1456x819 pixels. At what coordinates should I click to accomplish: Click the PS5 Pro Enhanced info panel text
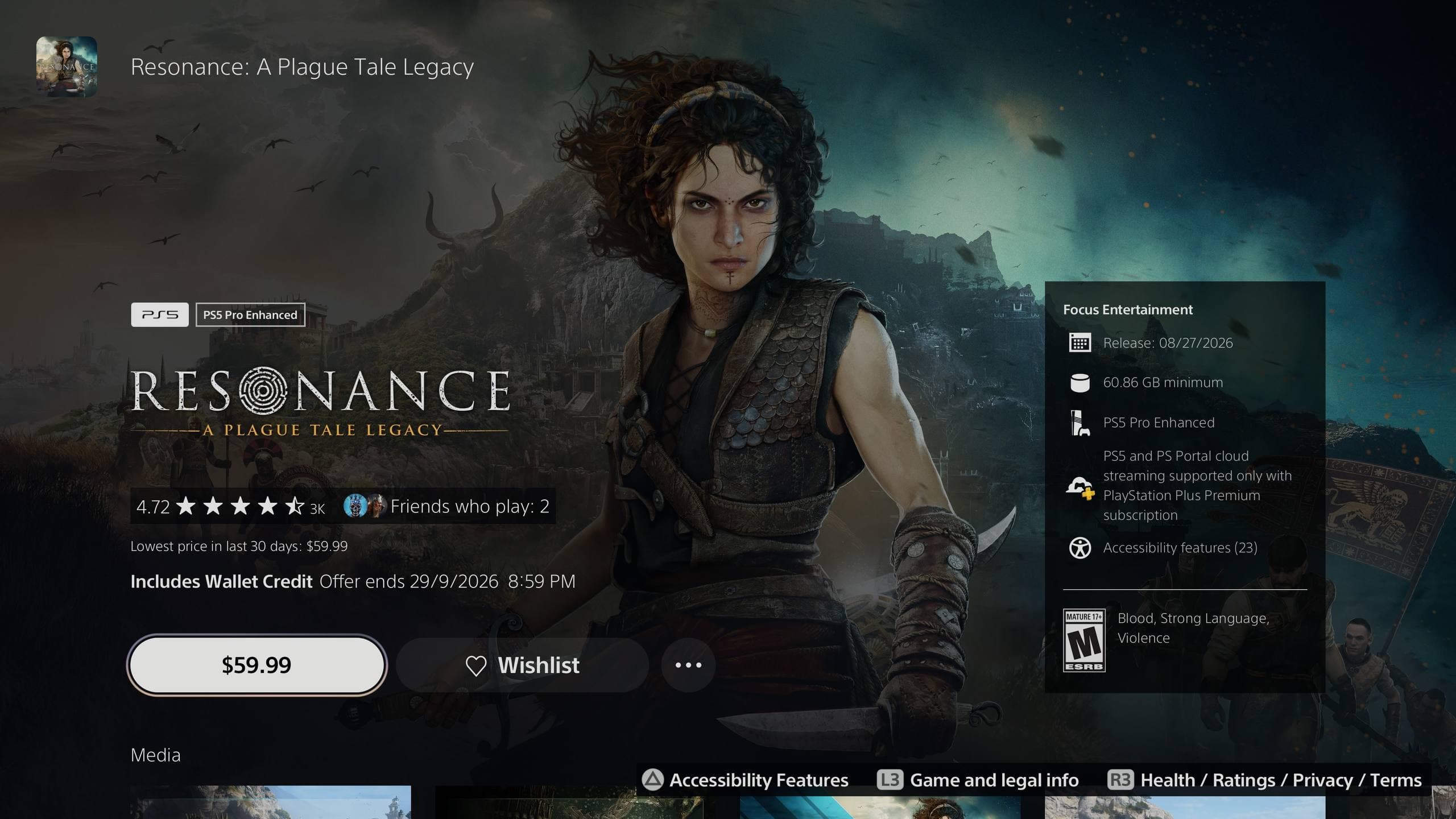pos(1159,423)
